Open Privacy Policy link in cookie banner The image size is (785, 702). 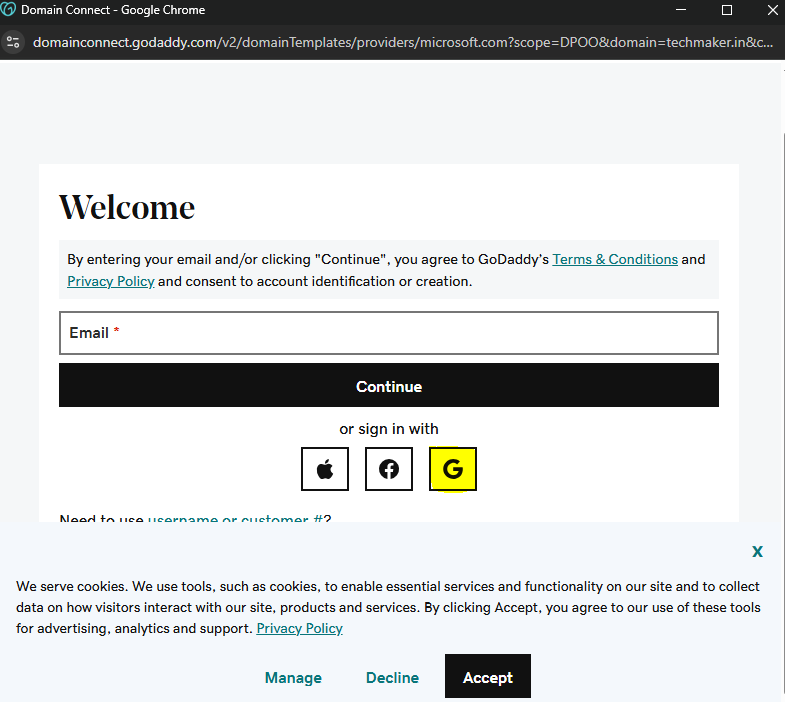tap(299, 628)
